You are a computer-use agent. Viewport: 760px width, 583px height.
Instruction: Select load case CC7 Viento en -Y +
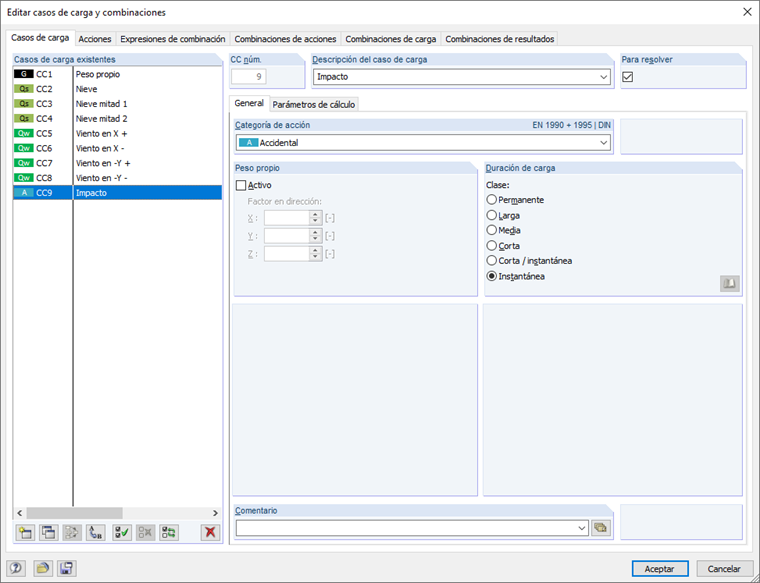pos(117,163)
